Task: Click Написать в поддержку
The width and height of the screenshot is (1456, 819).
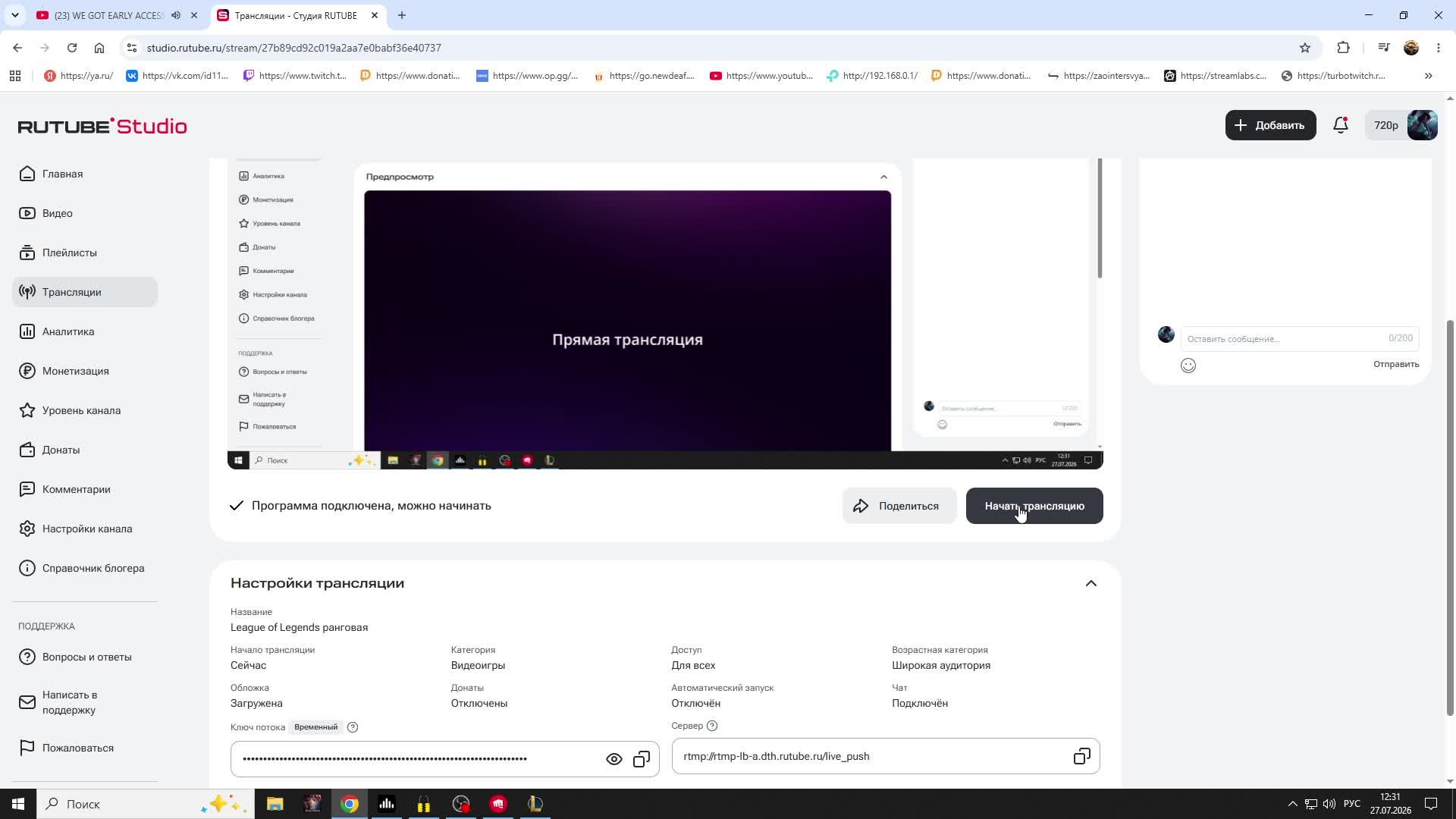Action: tap(84, 702)
